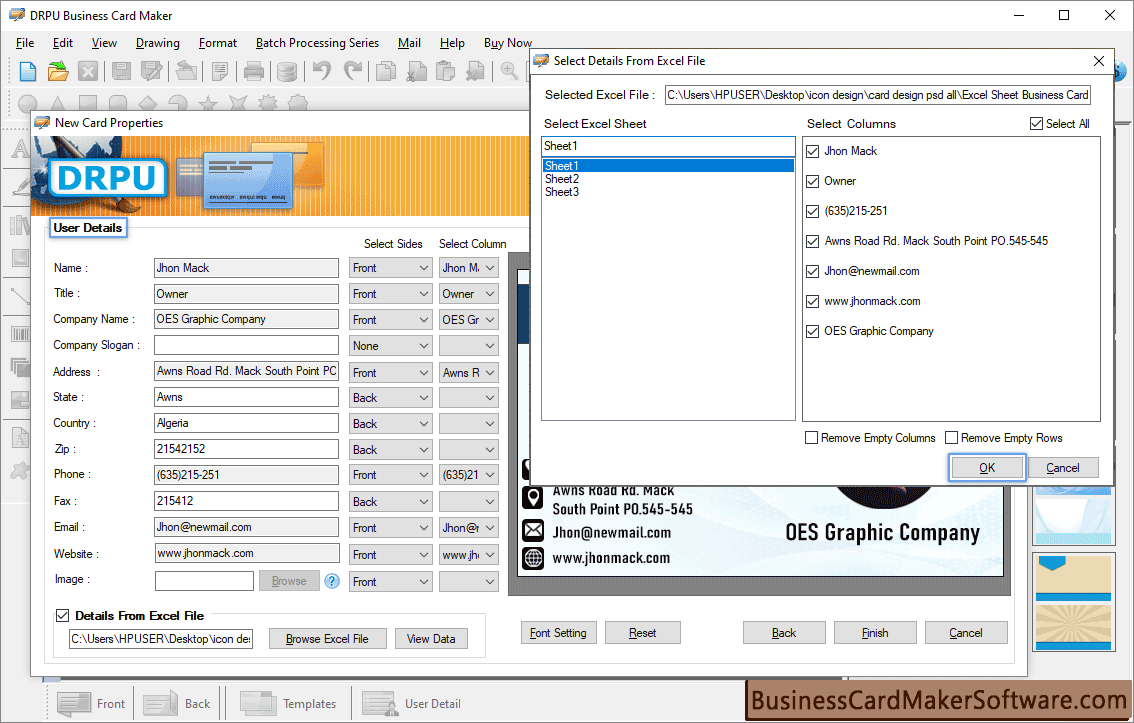Viewport: 1134px width, 723px height.
Task: Open the Phone row Select Column dropdown
Action: click(x=469, y=475)
